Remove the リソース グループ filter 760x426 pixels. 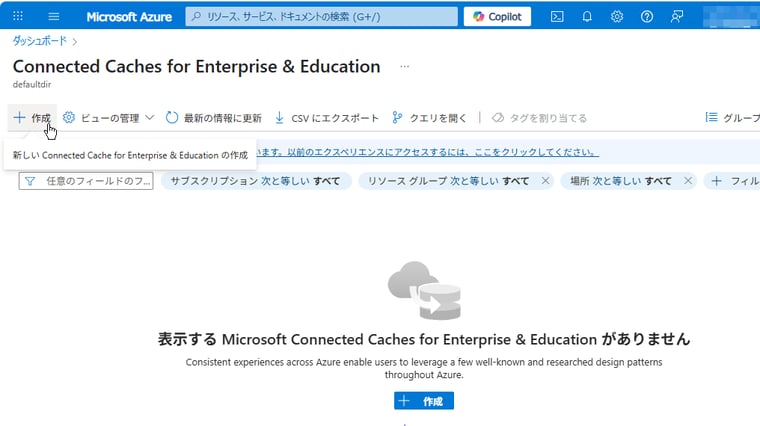(x=545, y=181)
